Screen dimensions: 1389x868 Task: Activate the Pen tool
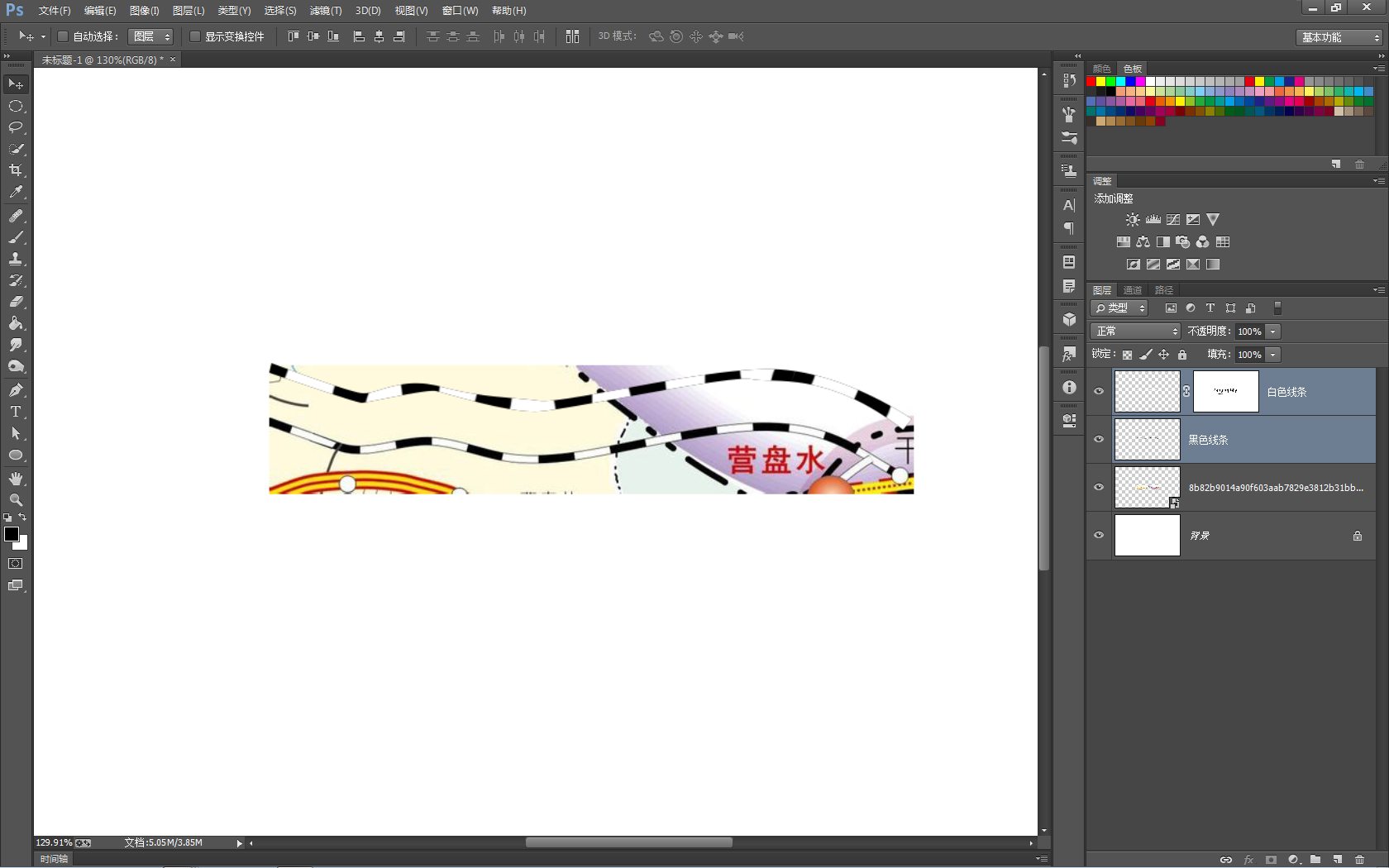pyautogui.click(x=16, y=390)
